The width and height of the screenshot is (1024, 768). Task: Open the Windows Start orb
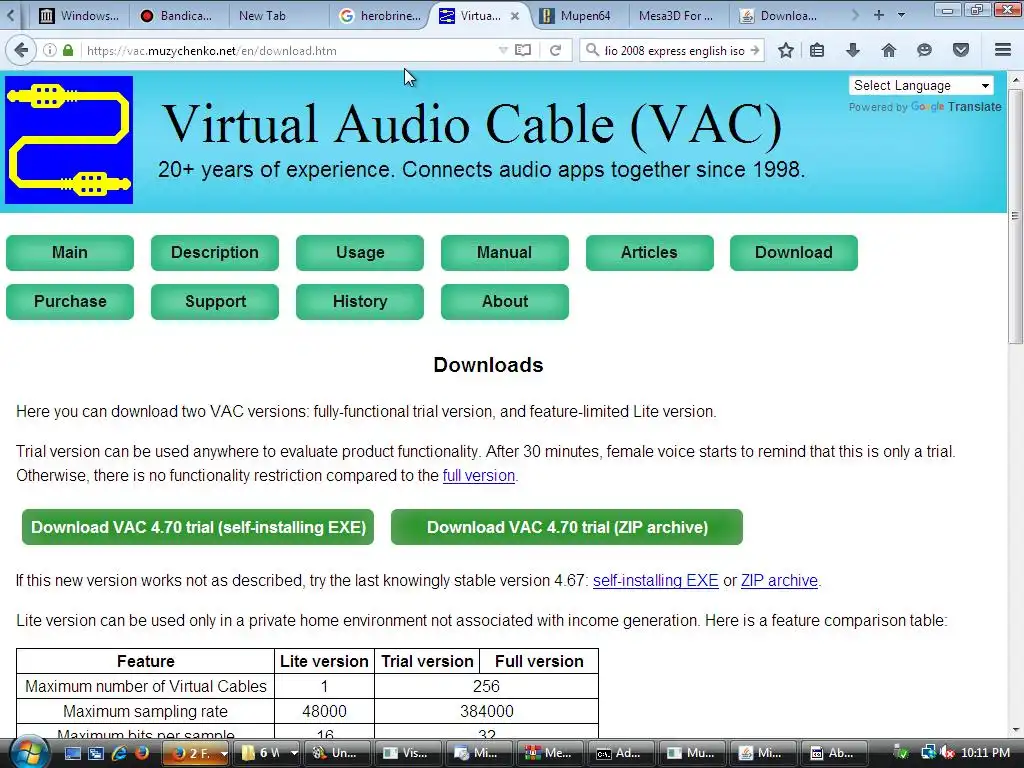pyautogui.click(x=28, y=752)
